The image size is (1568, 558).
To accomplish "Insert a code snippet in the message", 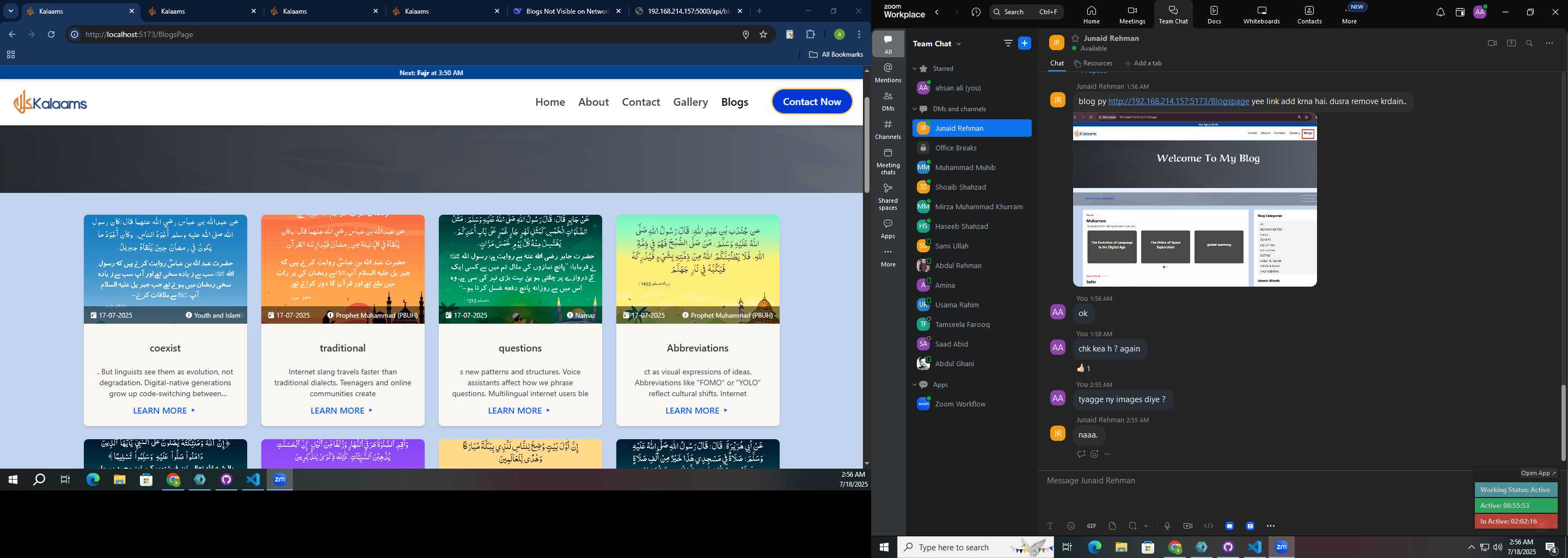I will (1208, 526).
